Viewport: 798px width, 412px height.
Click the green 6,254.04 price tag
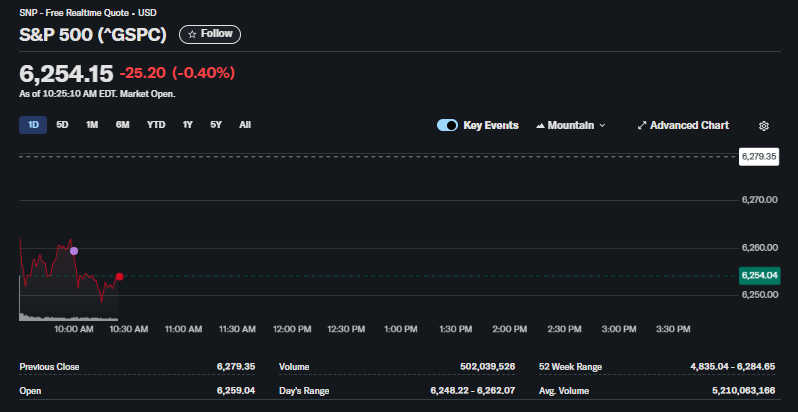759,276
